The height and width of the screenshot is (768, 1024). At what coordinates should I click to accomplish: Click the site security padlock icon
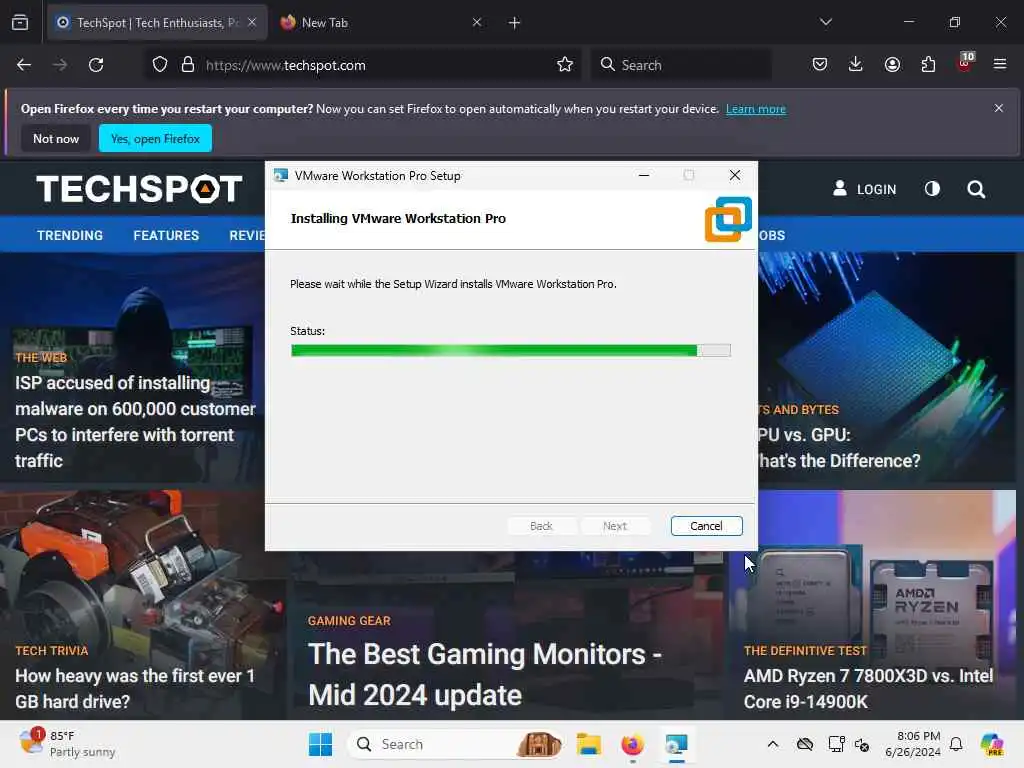pyautogui.click(x=188, y=65)
